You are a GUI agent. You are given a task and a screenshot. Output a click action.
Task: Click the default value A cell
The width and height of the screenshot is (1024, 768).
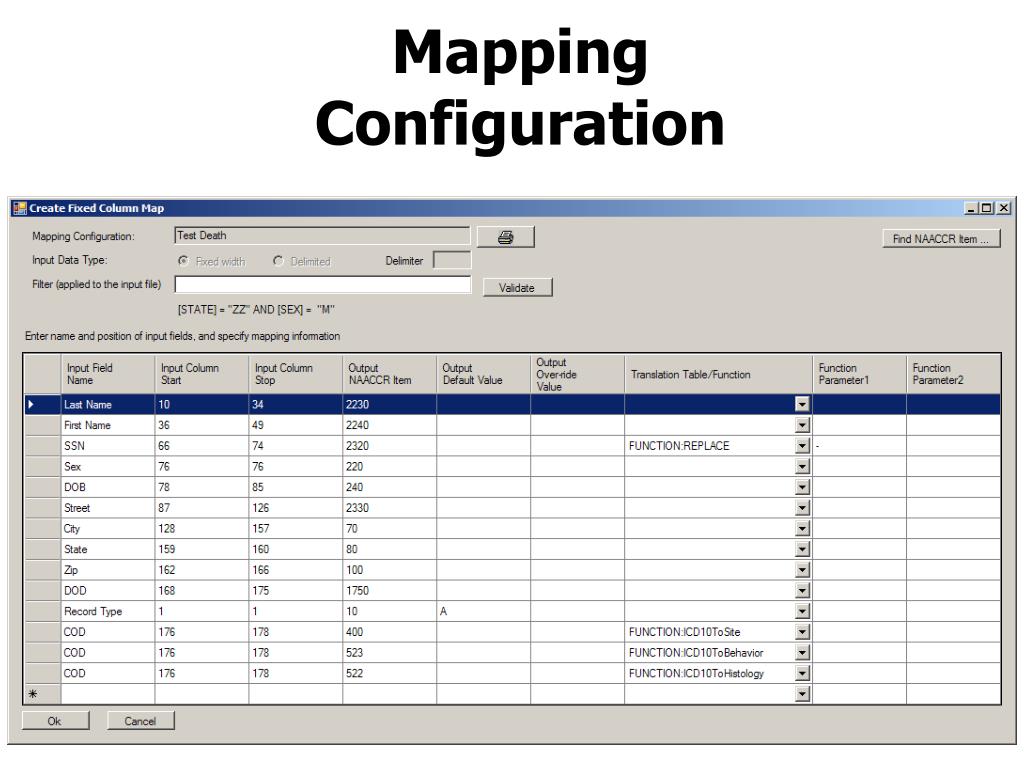click(484, 612)
